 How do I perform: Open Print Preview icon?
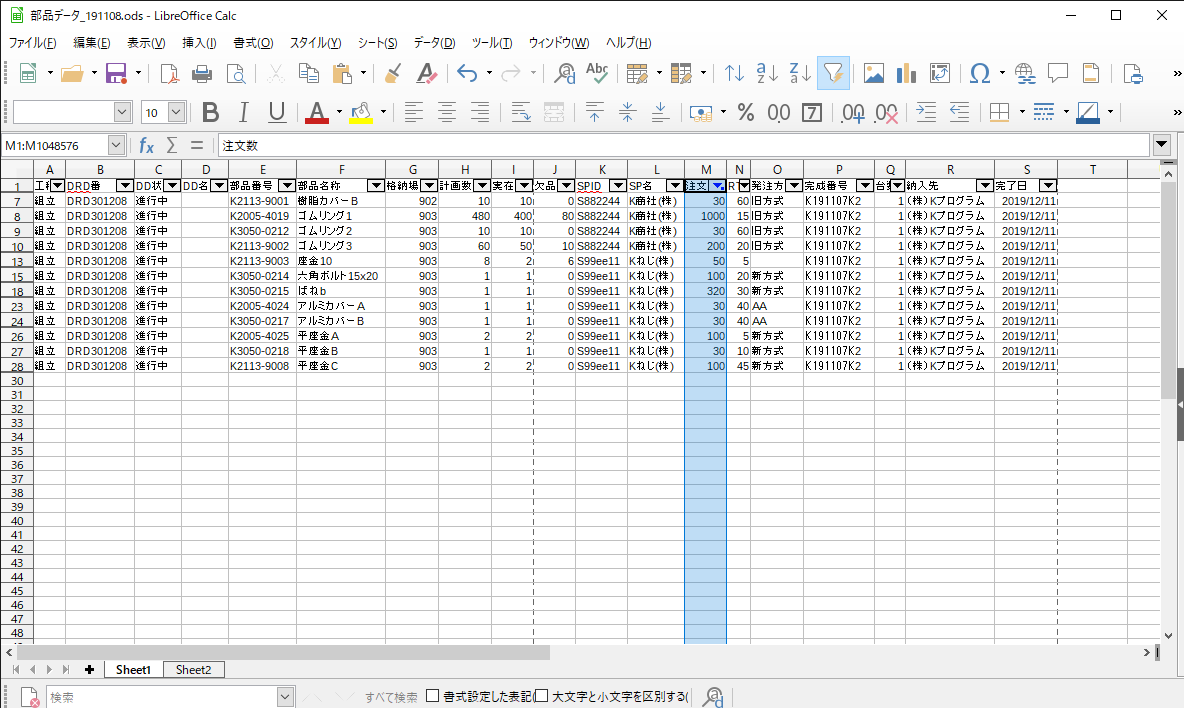coord(236,73)
